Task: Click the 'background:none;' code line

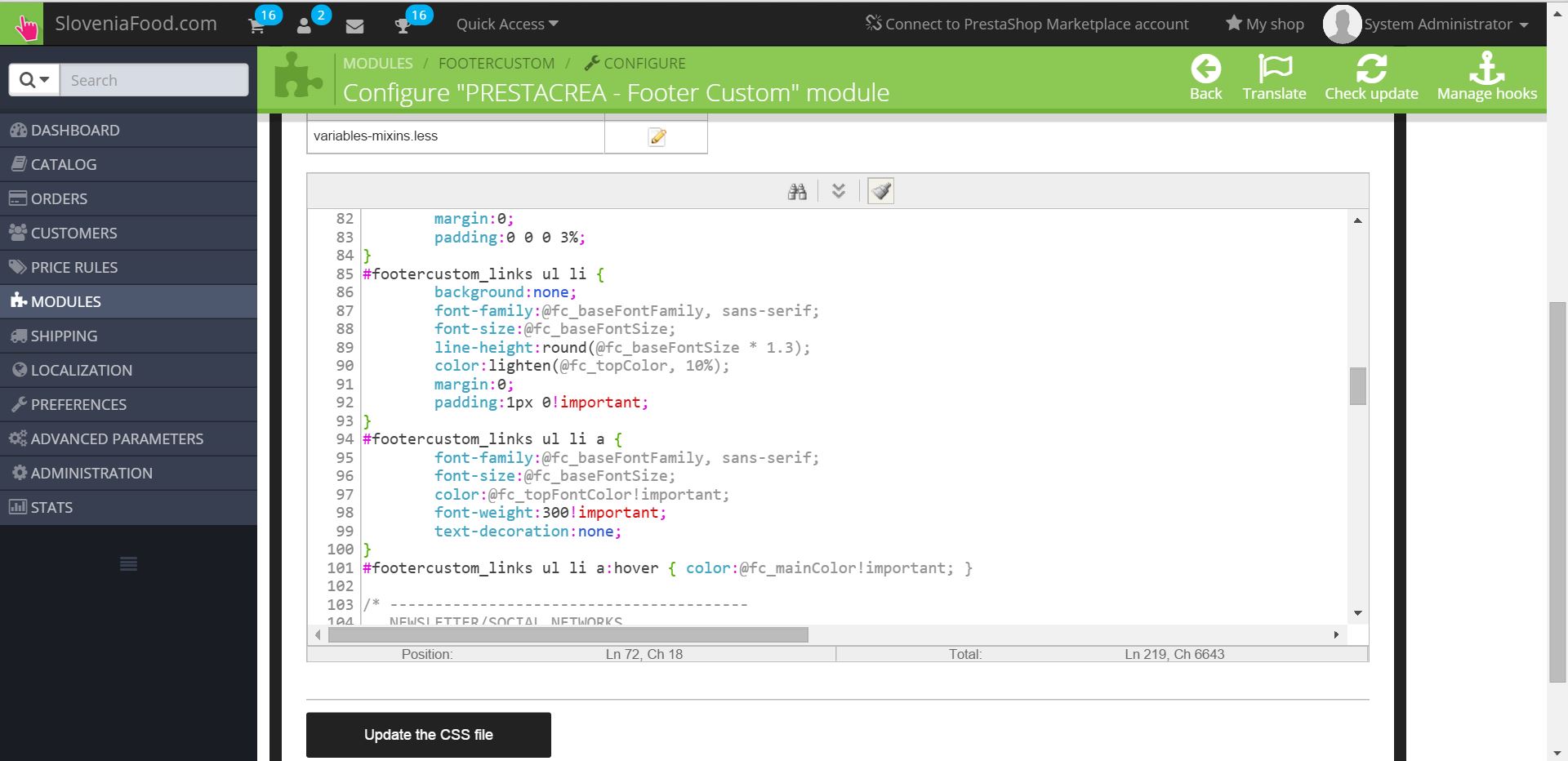Action: (x=506, y=292)
